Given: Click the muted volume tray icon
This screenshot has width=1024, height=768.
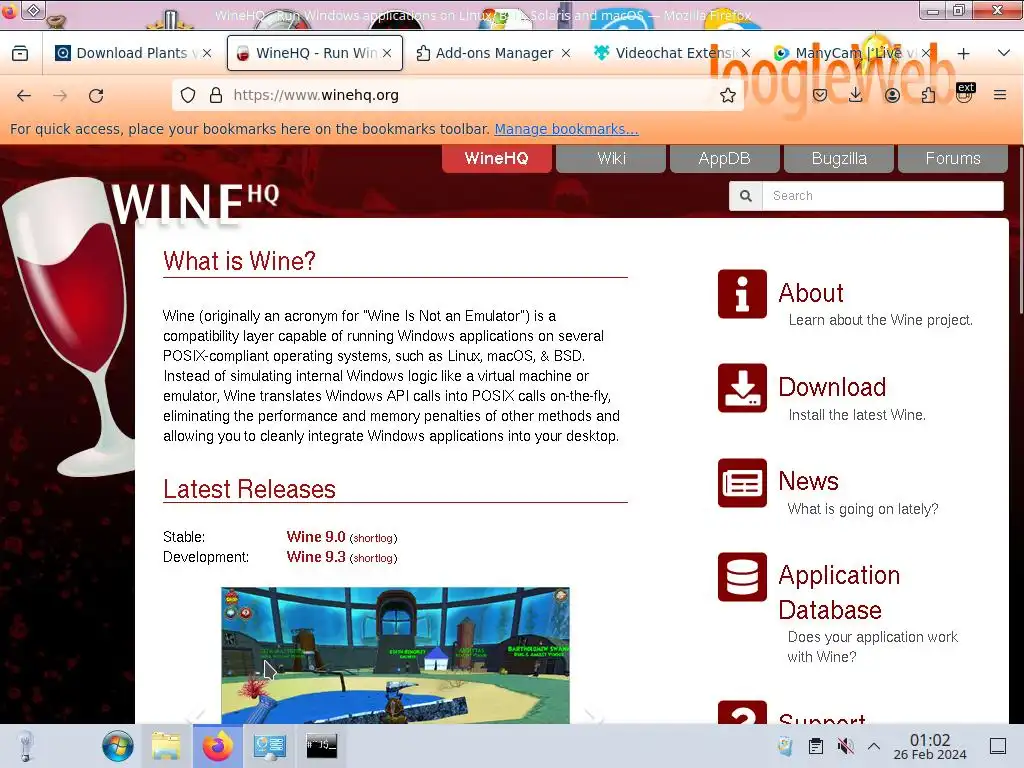Looking at the screenshot, I should (x=845, y=746).
